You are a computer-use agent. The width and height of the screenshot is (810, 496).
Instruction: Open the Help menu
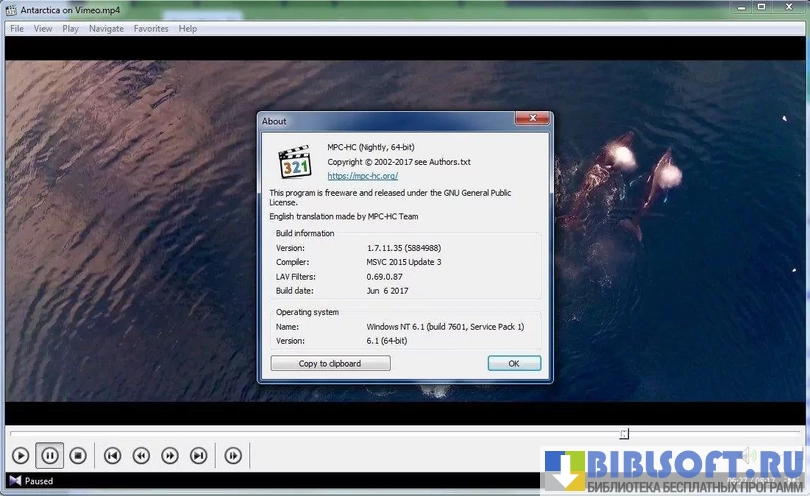tap(188, 29)
